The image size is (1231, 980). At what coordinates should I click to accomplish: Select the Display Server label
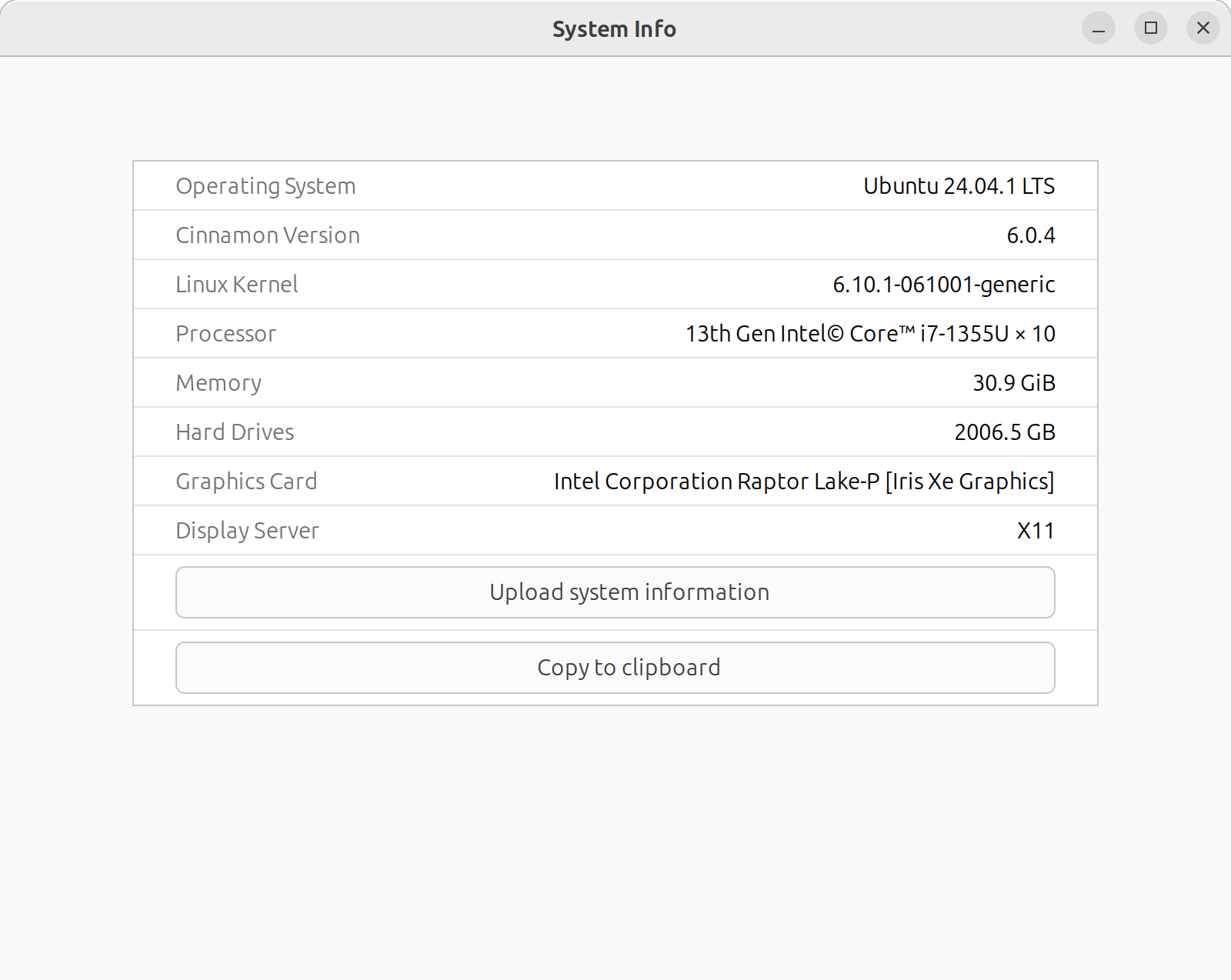(247, 531)
